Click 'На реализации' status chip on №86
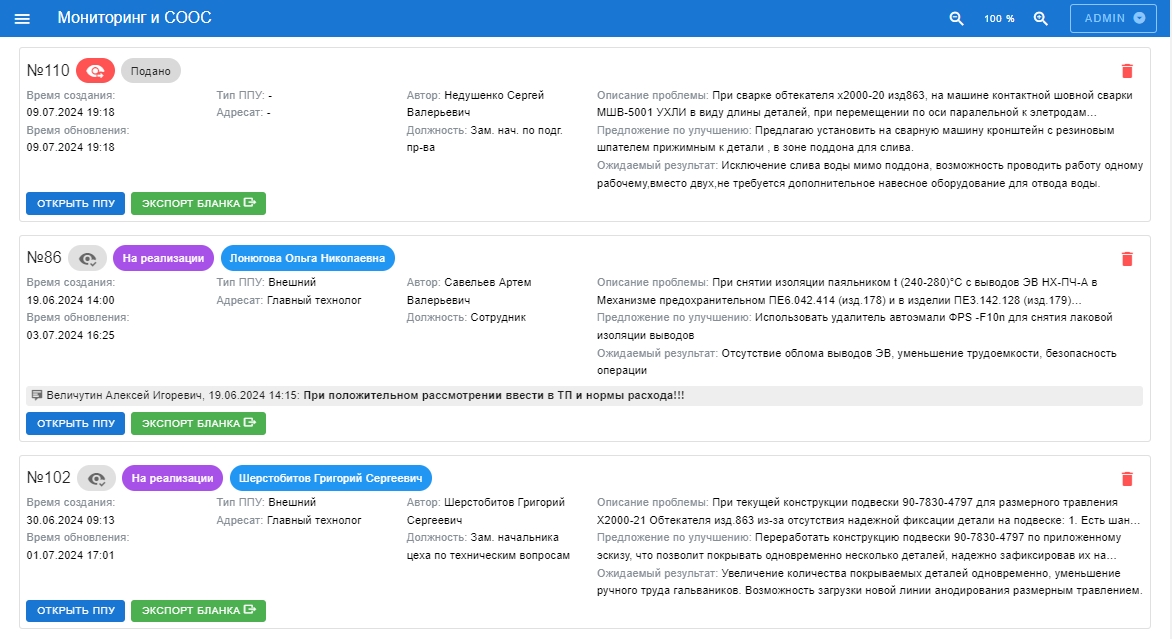 coord(163,259)
